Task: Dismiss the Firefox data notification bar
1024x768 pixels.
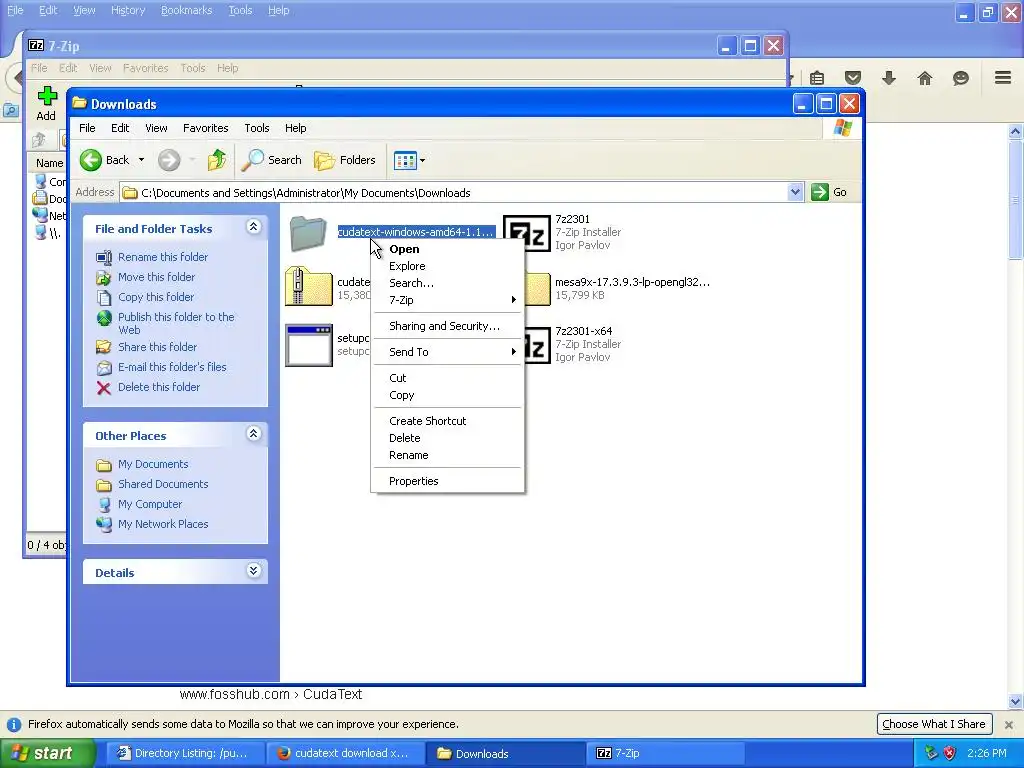Action: [1008, 724]
